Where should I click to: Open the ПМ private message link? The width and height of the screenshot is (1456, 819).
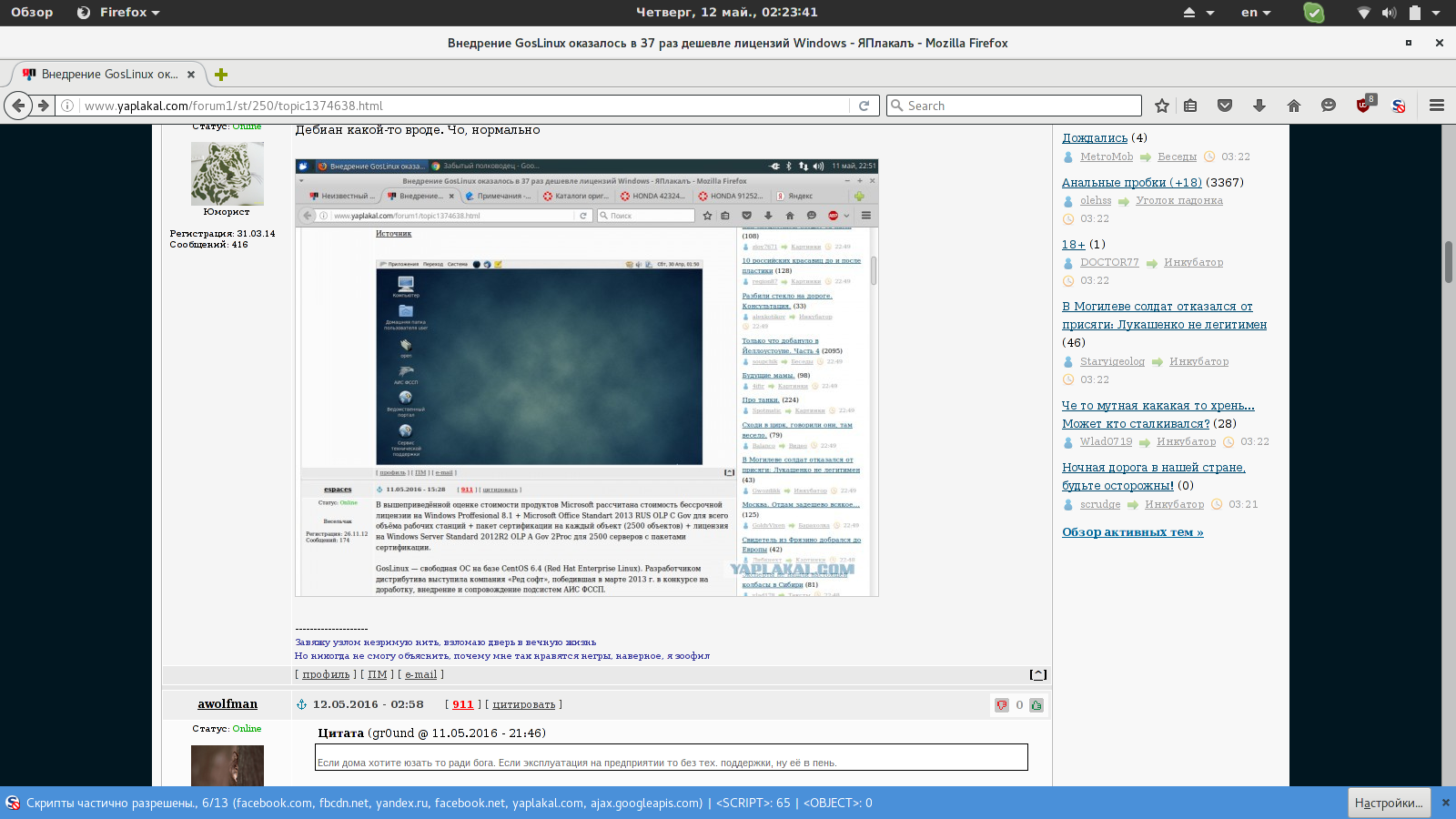click(377, 674)
